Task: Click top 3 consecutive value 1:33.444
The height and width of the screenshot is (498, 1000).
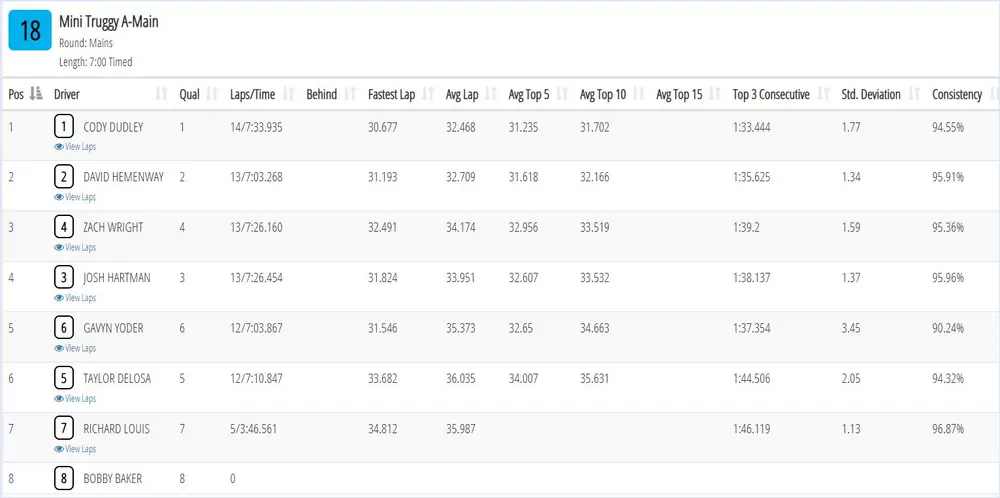Action: pos(751,128)
